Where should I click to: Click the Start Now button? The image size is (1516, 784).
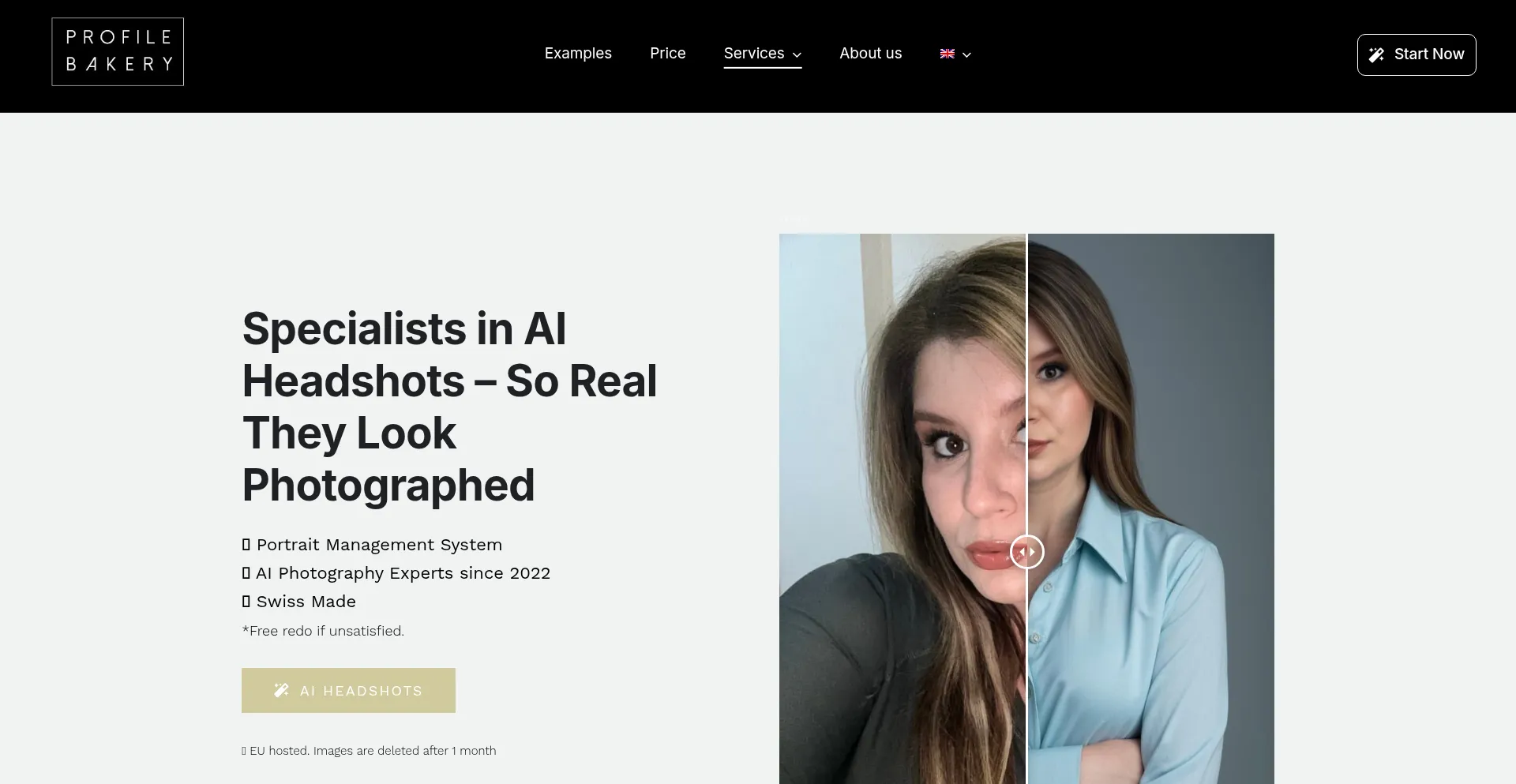(x=1417, y=54)
